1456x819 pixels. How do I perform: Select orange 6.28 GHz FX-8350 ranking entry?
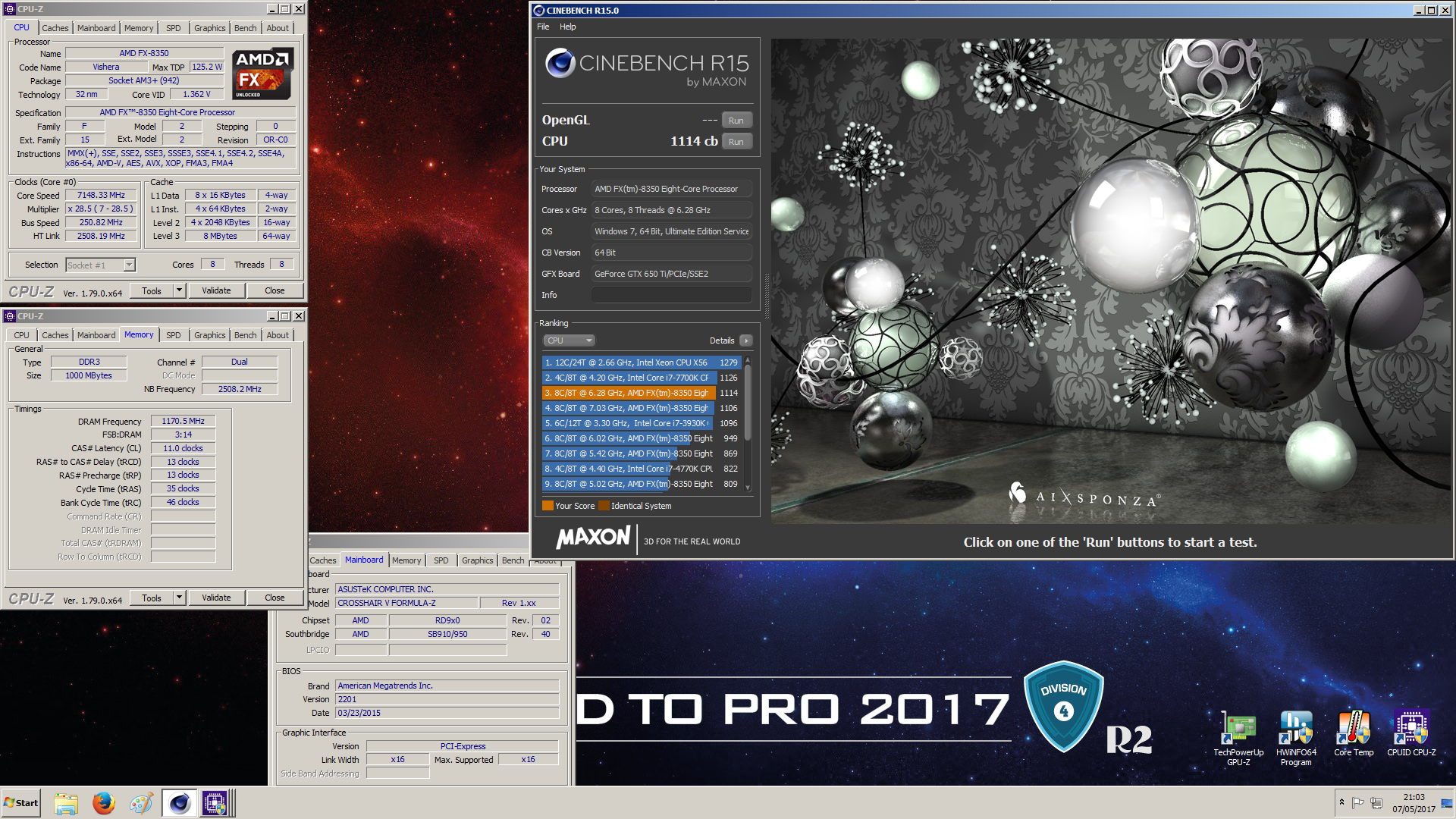coord(641,393)
